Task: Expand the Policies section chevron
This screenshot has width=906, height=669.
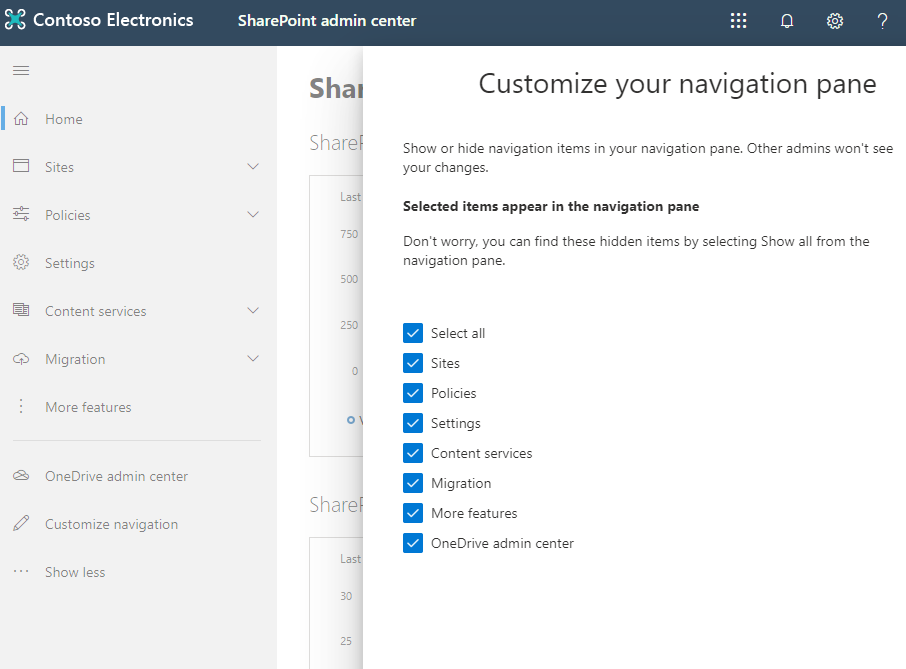Action: tap(253, 214)
